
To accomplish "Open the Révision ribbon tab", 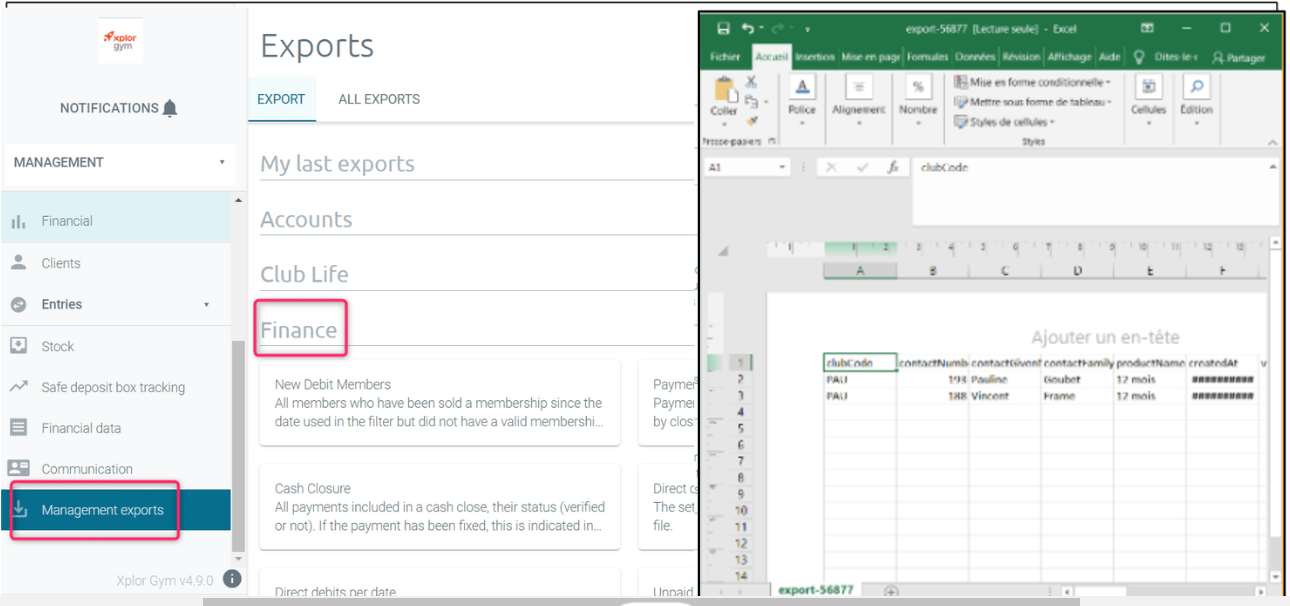I will pos(1021,57).
